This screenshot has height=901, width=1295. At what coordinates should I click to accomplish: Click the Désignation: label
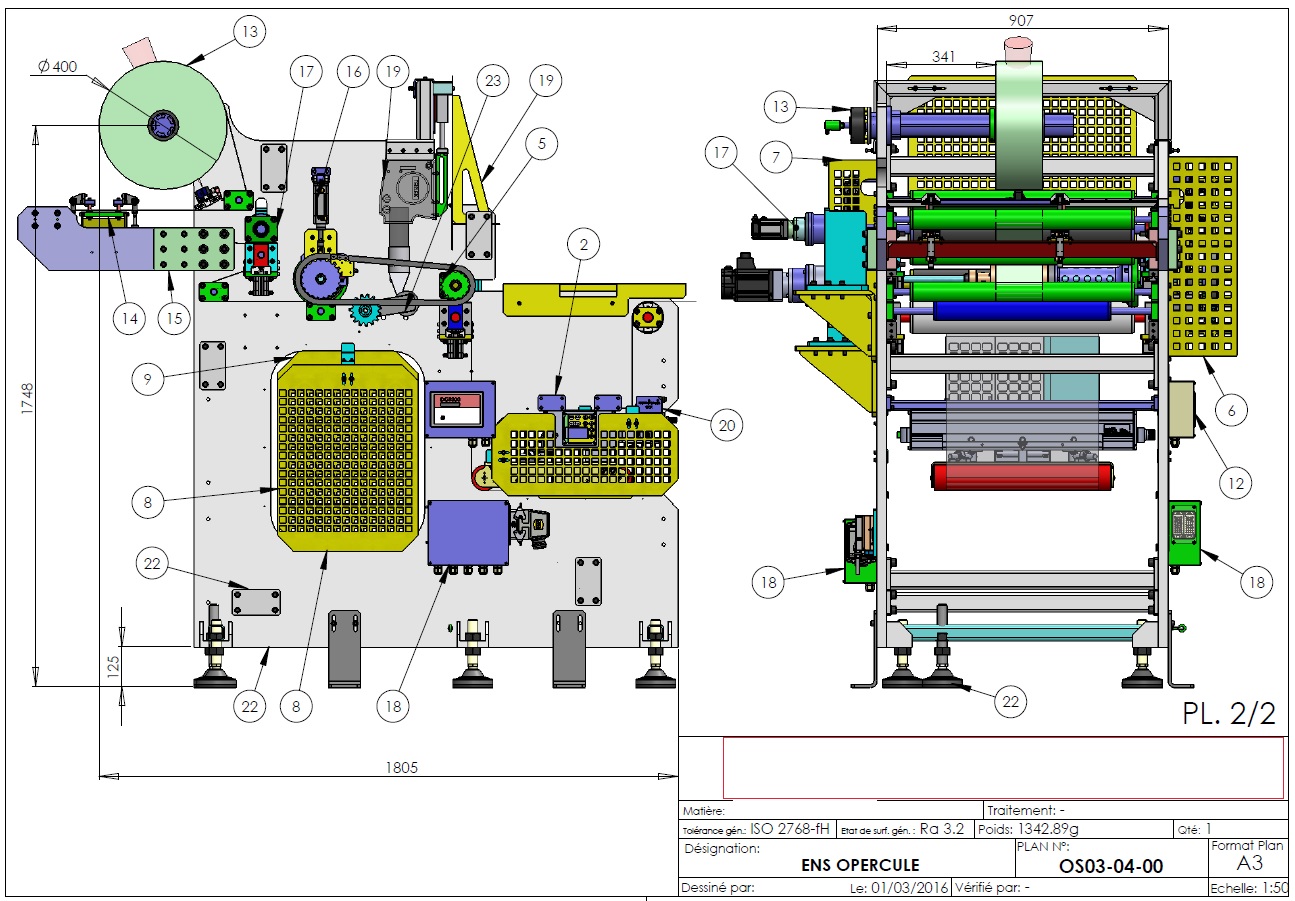tap(722, 849)
